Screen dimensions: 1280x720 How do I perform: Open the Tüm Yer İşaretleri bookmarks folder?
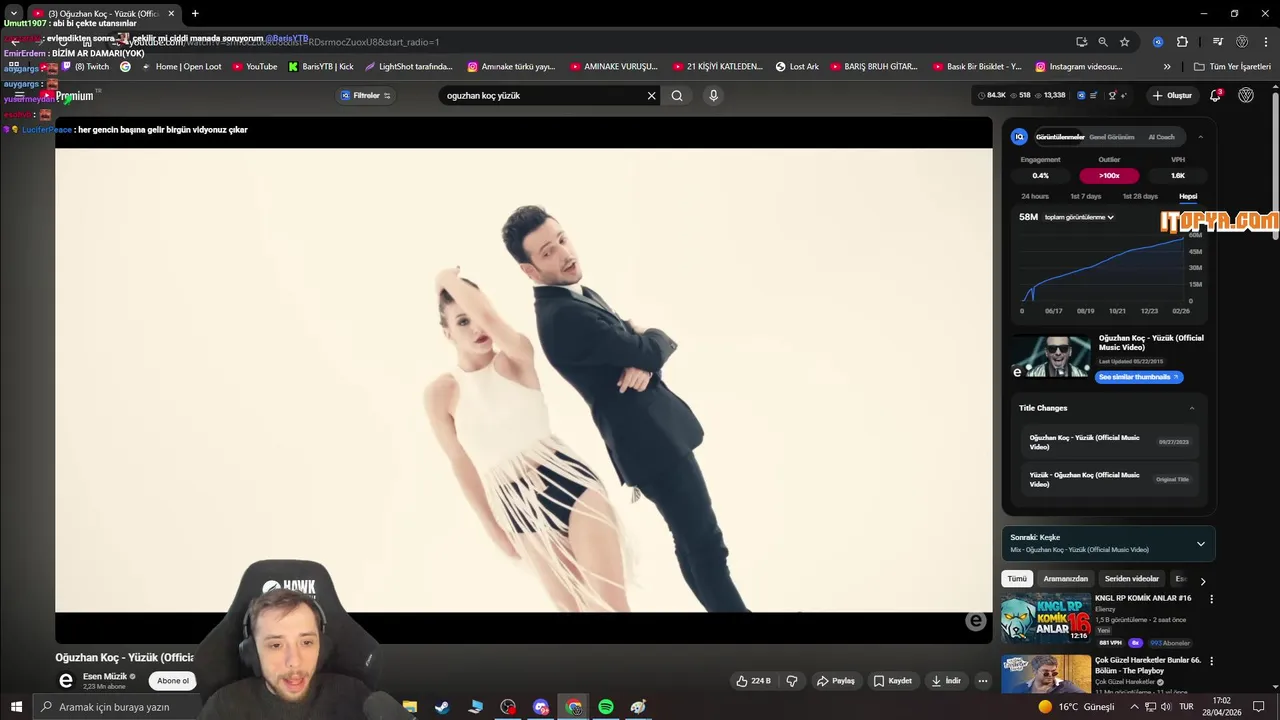[1232, 67]
